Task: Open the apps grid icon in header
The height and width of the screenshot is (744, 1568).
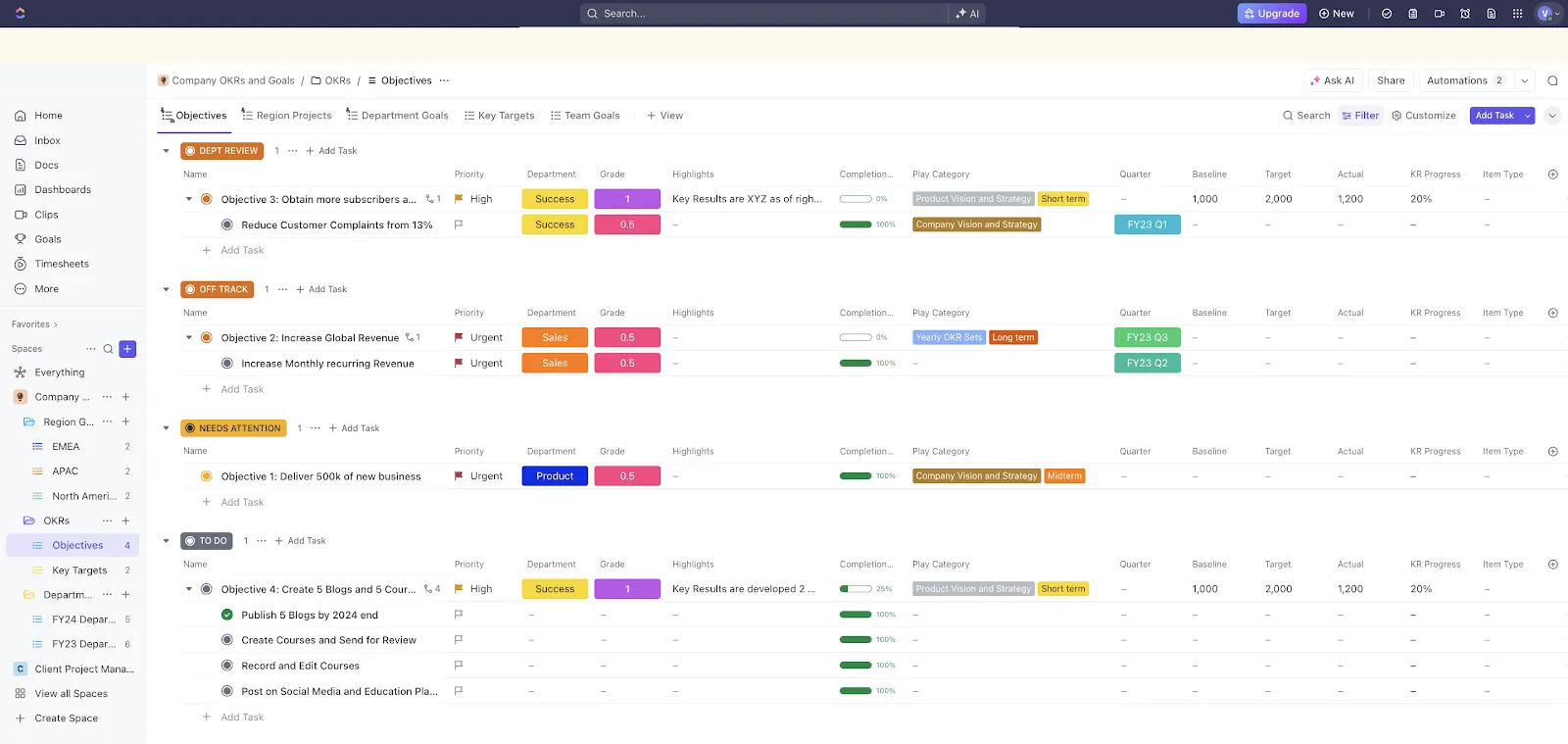Action: click(1517, 14)
